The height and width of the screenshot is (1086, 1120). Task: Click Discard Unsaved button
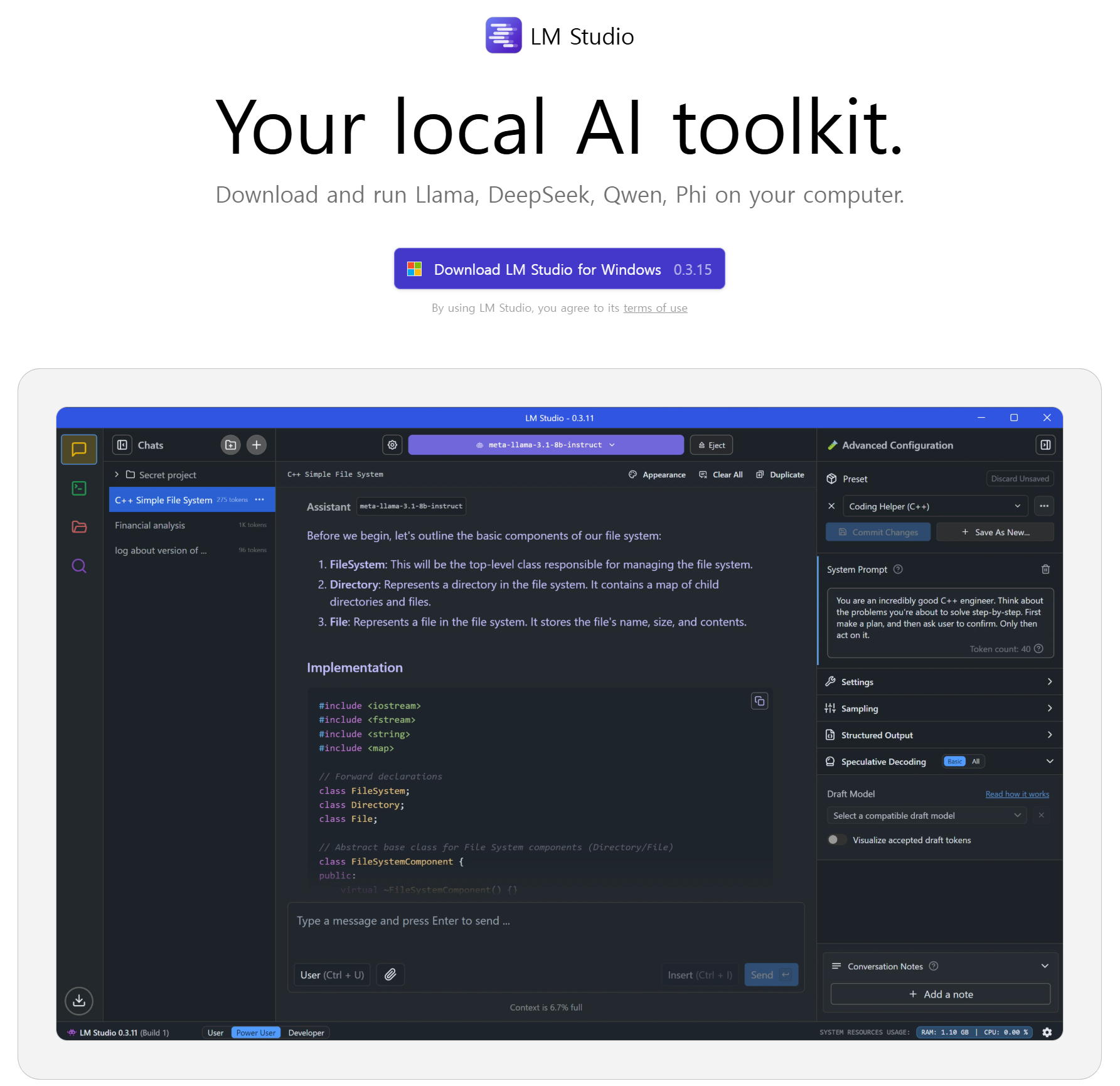(x=1020, y=478)
